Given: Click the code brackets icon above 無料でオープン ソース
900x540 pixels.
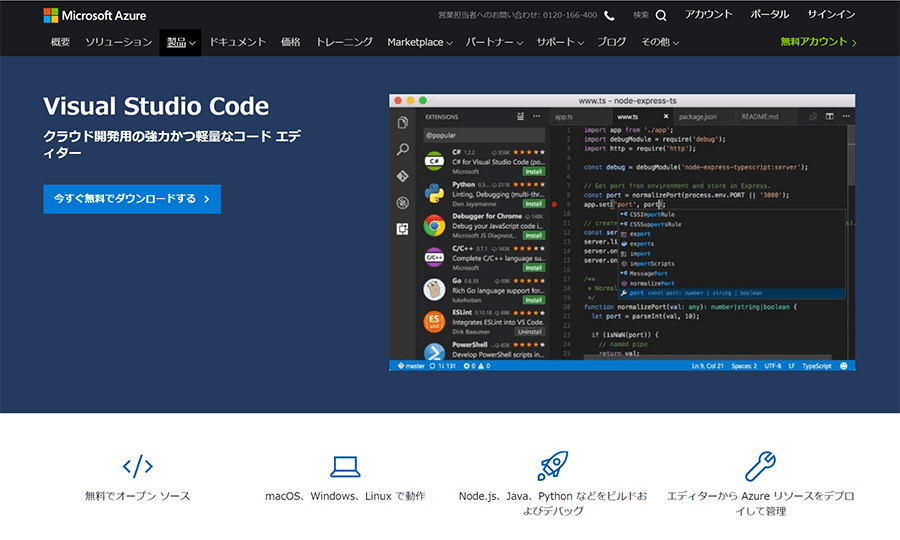Looking at the screenshot, I should click(138, 466).
